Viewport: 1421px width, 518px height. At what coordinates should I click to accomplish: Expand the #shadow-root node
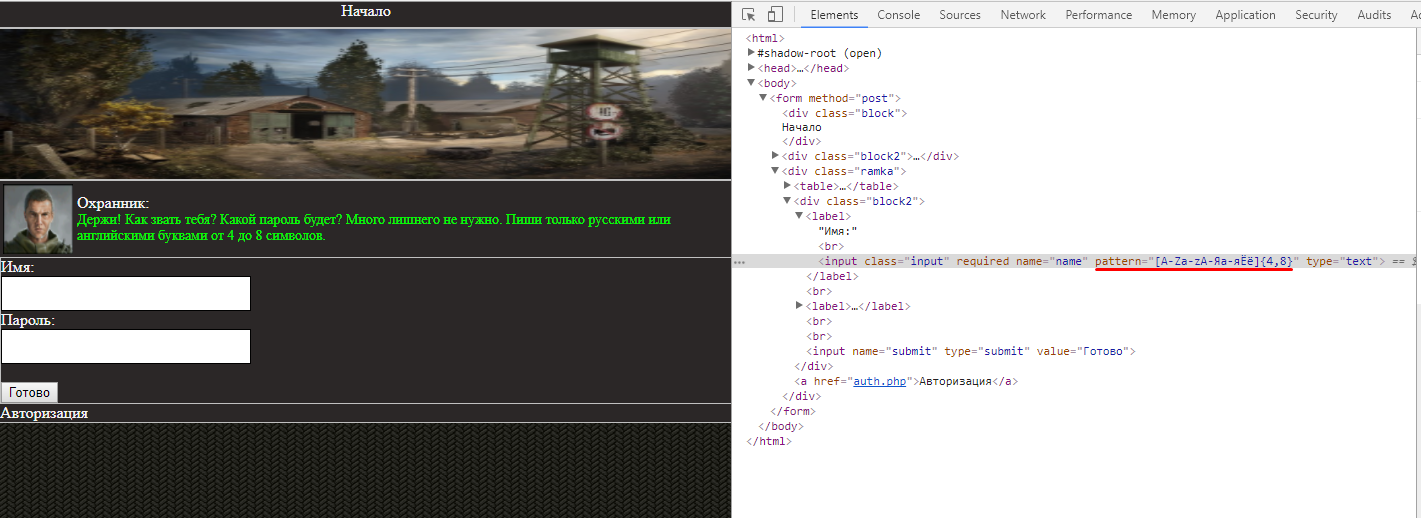click(751, 53)
